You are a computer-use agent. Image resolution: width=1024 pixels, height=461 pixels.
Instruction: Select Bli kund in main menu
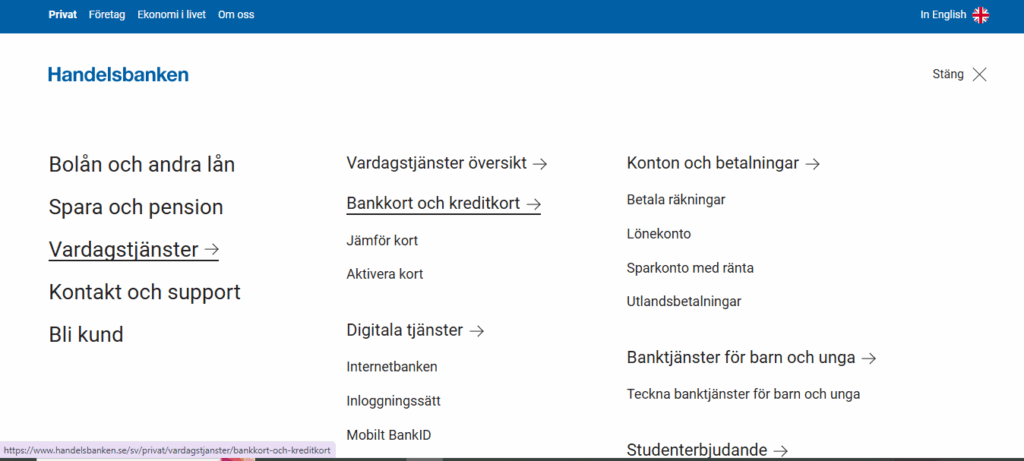tap(86, 335)
